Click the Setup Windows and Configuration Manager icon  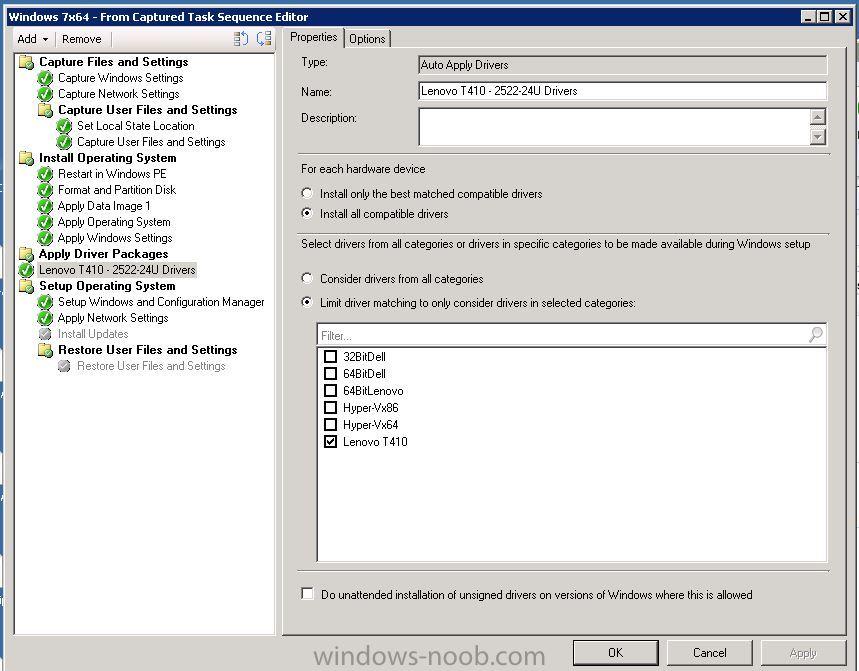click(45, 302)
